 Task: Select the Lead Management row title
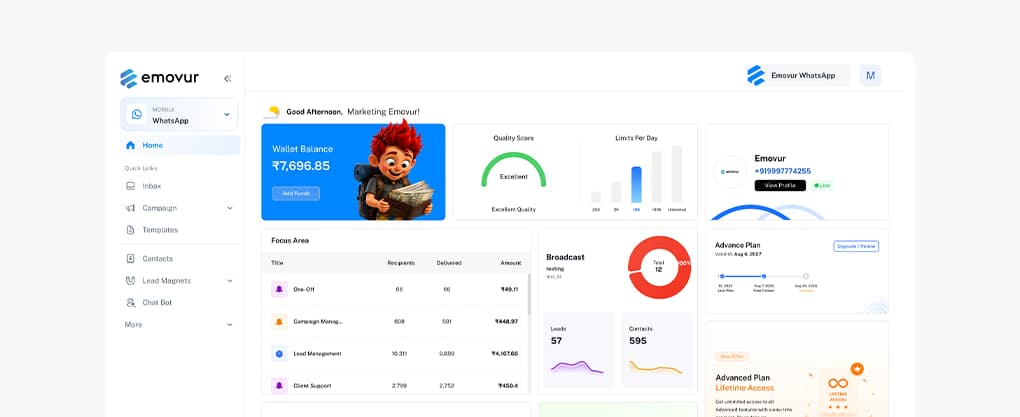tap(317, 354)
